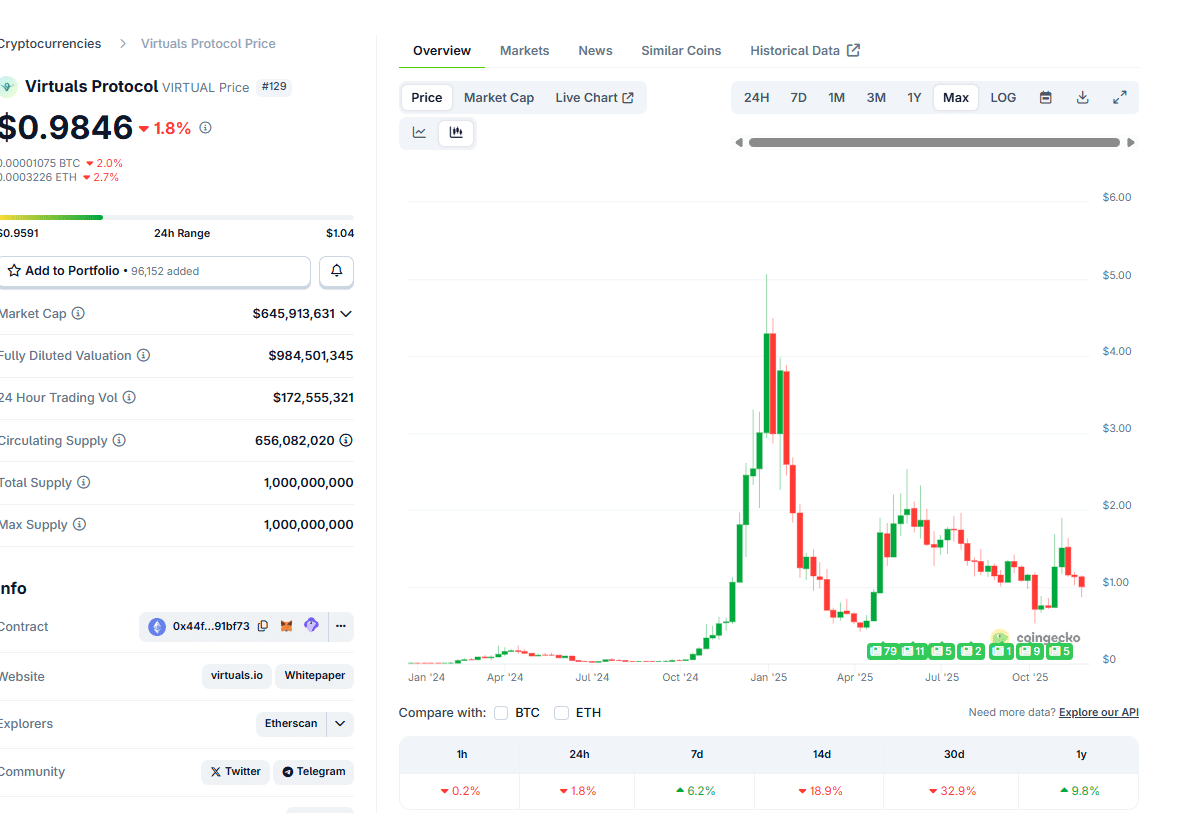Click Add to Portfolio button
This screenshot has width=1200, height=813.
155,271
